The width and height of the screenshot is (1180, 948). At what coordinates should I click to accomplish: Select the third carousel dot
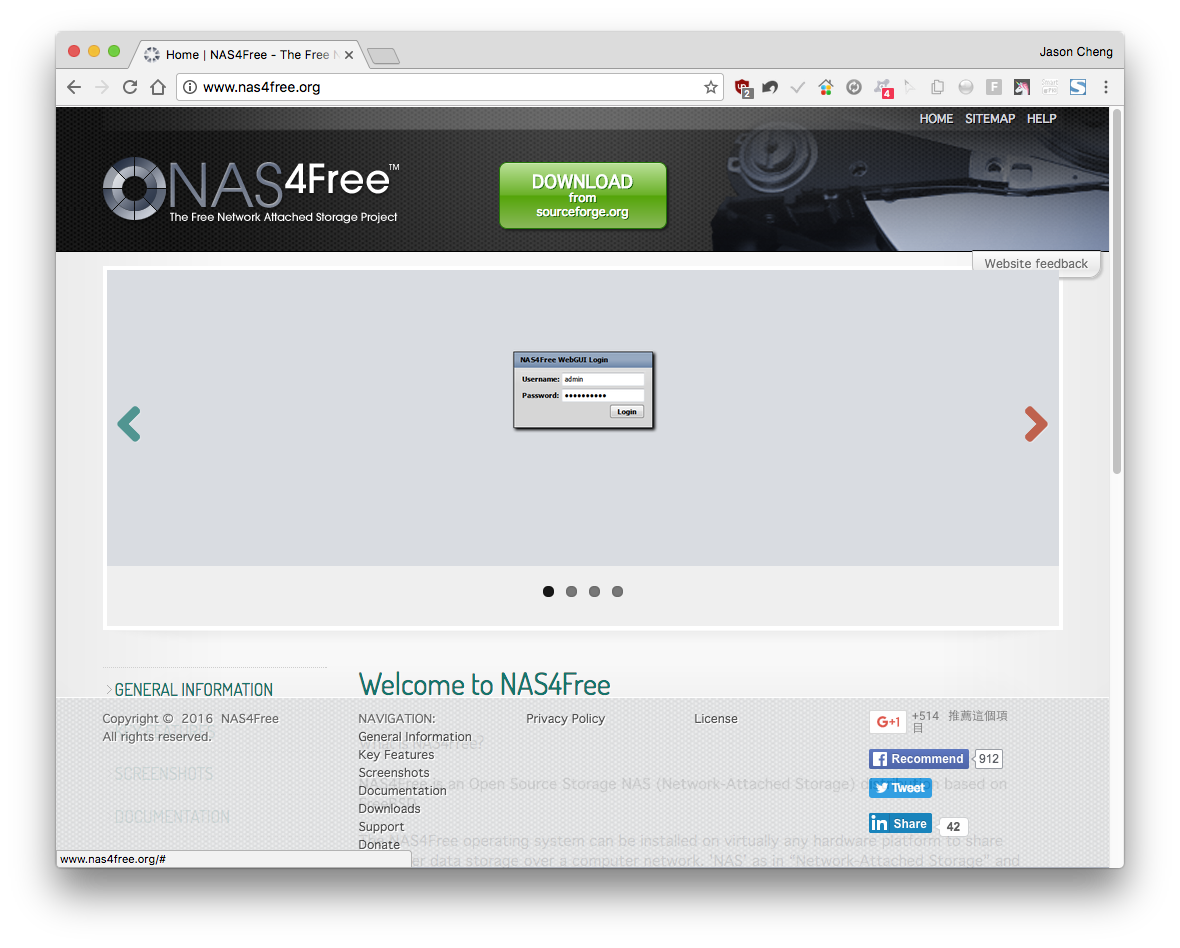click(x=595, y=591)
